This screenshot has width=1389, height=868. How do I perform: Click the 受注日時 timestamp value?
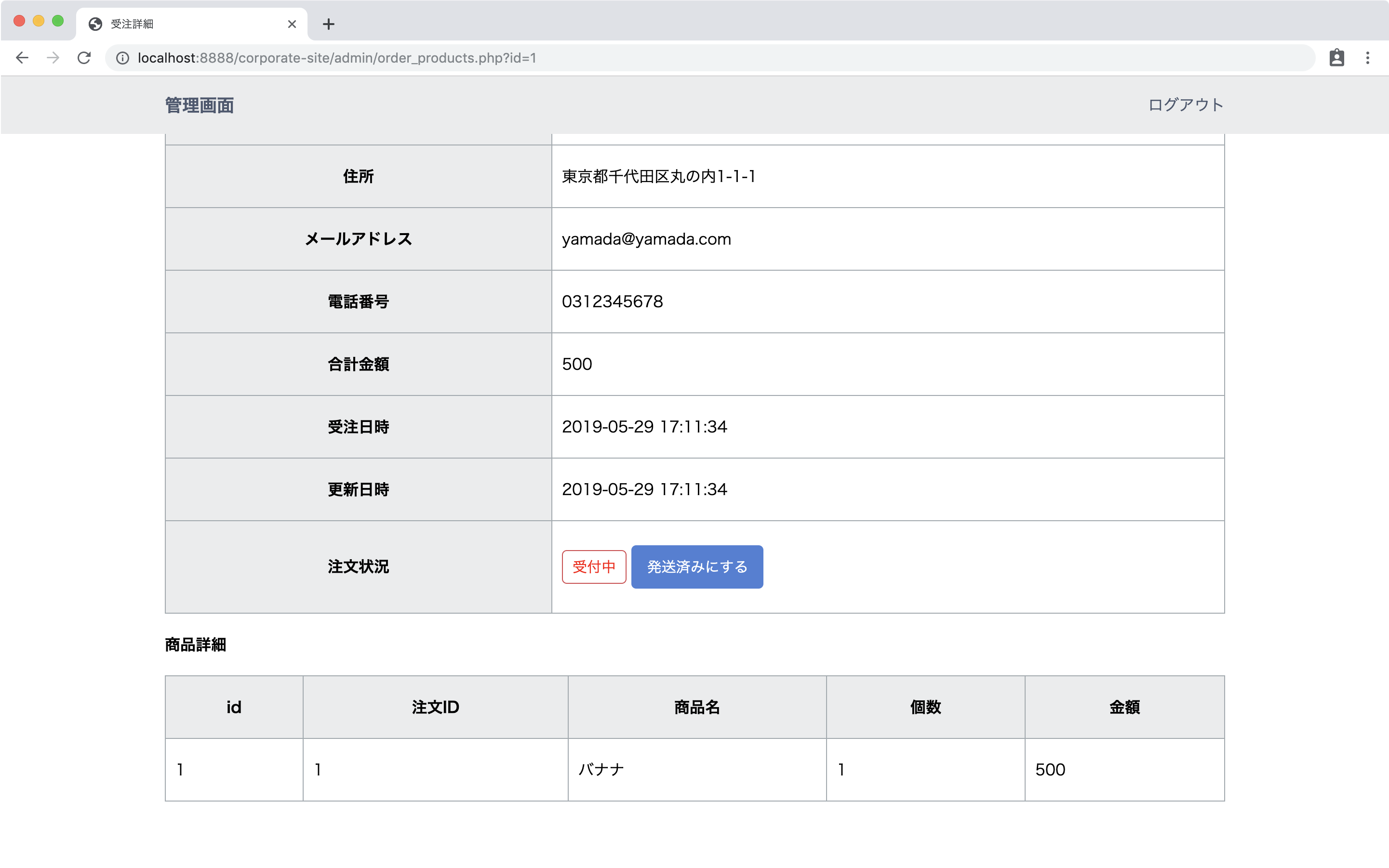(x=644, y=427)
